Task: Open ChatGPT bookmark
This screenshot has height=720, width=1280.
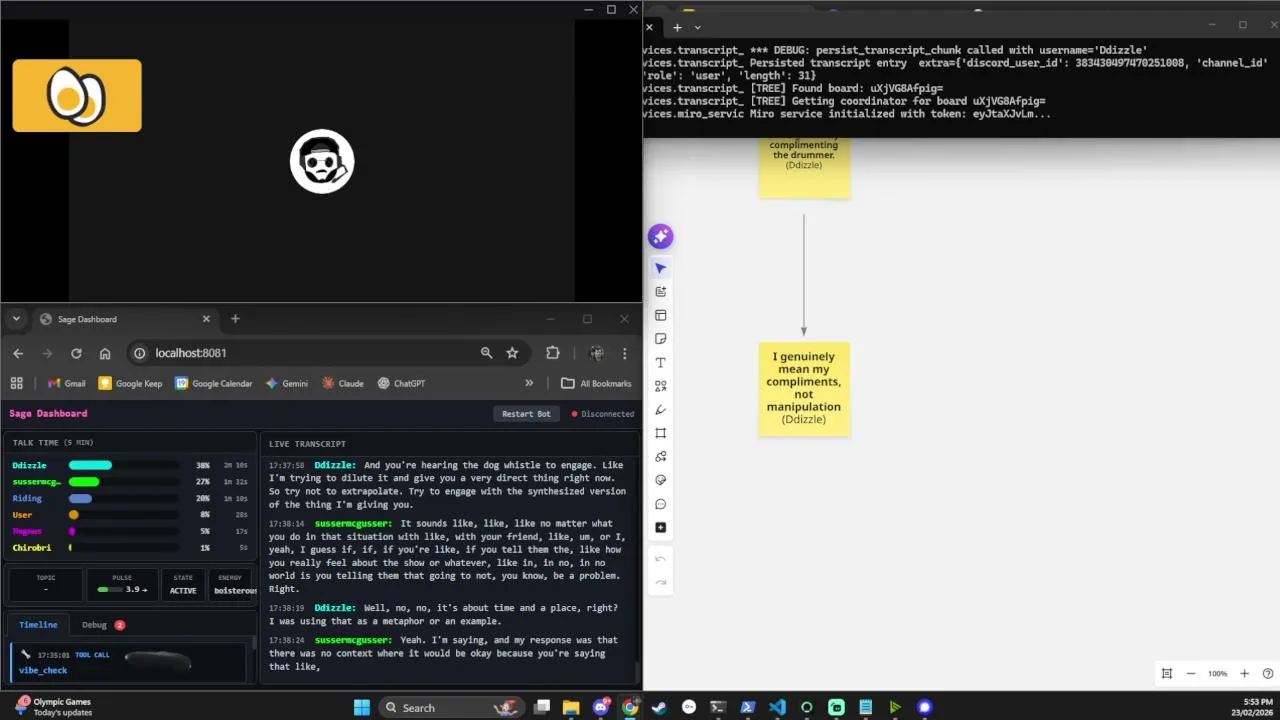Action: click(x=402, y=383)
